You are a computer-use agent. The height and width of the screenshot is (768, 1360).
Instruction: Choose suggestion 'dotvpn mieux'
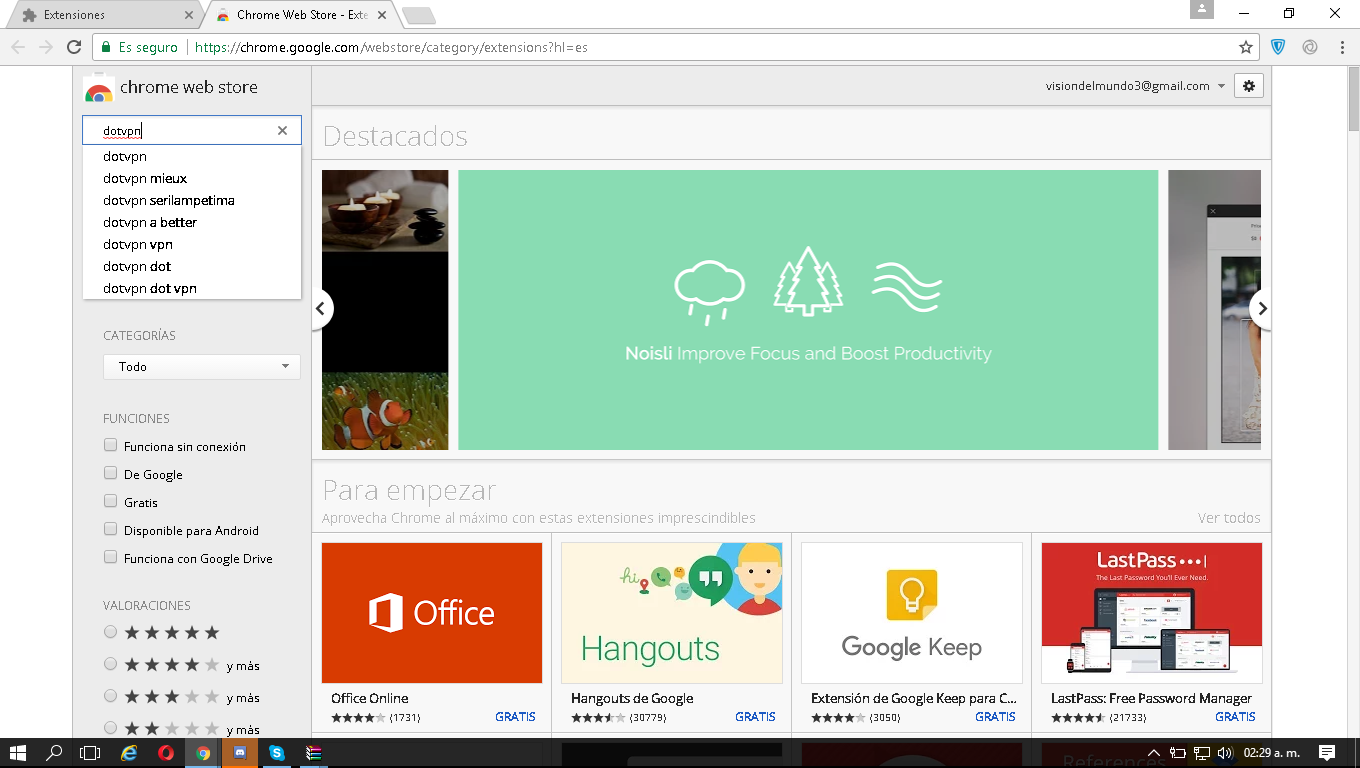pos(192,178)
